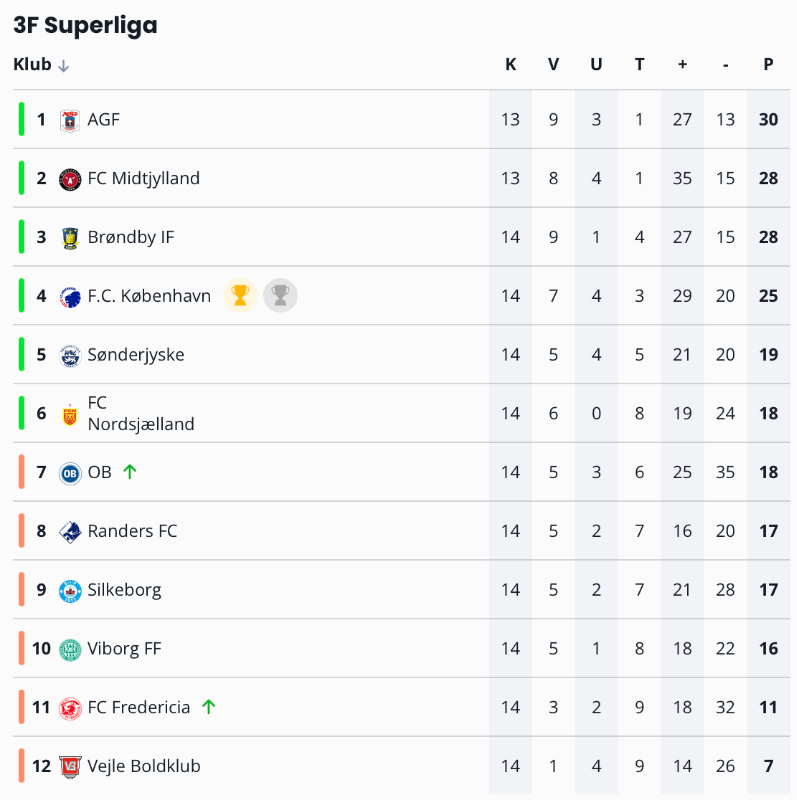The height and width of the screenshot is (800, 797).
Task: Click the silver trophy icon beside F.C. København
Action: point(281,296)
